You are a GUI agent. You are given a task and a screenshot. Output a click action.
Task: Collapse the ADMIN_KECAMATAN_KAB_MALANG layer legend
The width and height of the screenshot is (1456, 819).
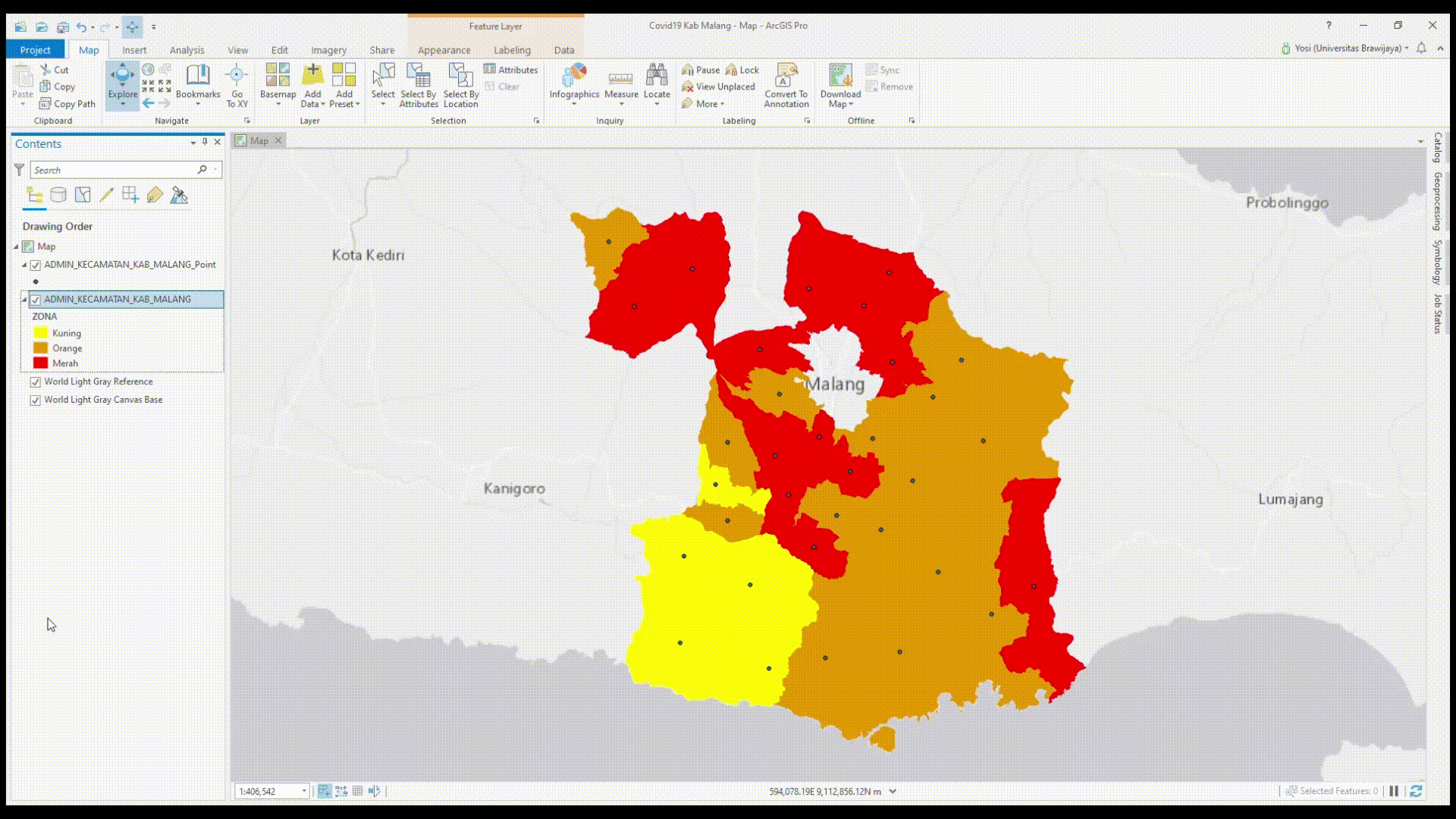pos(24,300)
